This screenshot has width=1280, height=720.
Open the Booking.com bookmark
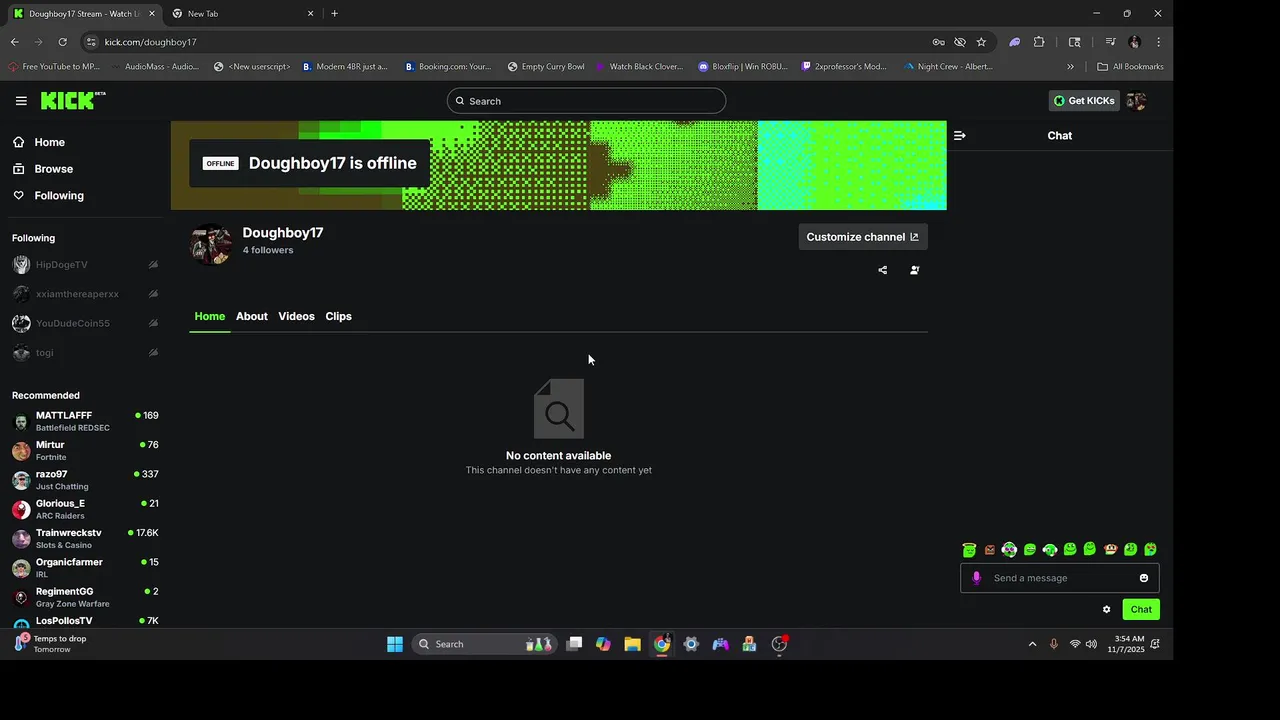(x=448, y=67)
